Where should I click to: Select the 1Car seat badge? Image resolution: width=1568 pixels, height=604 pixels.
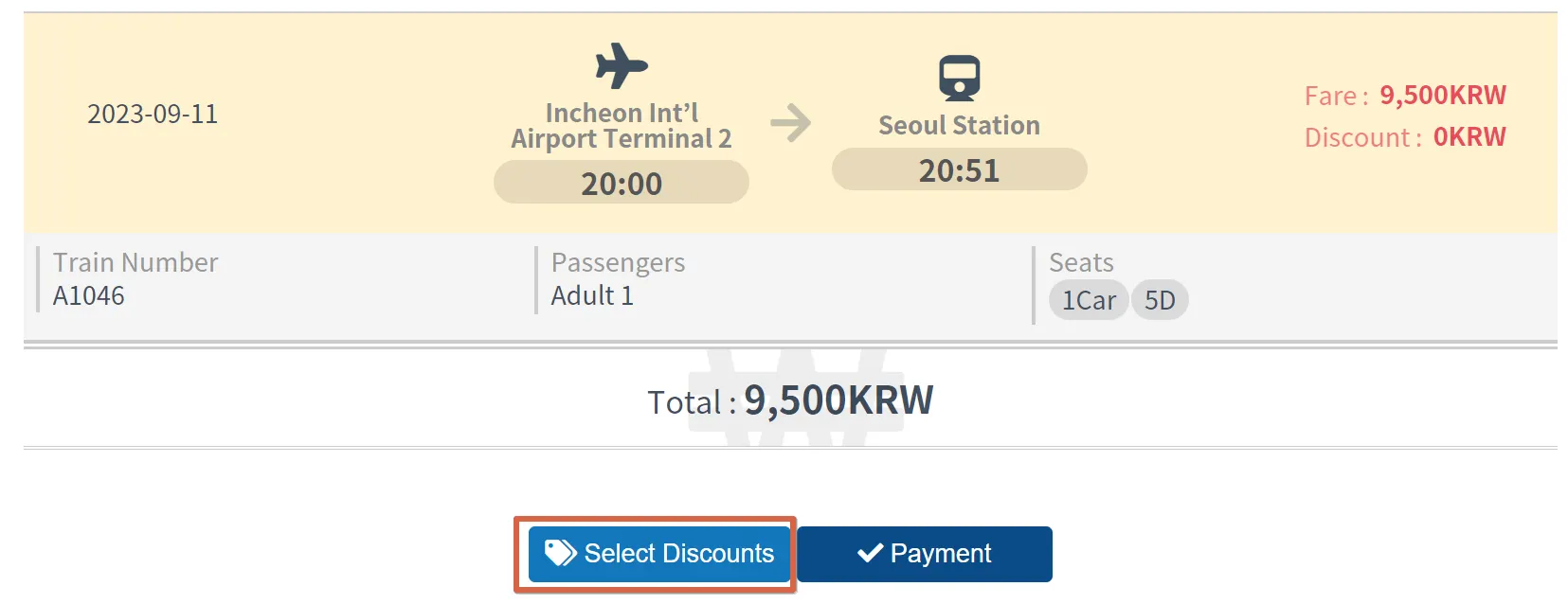[1089, 300]
